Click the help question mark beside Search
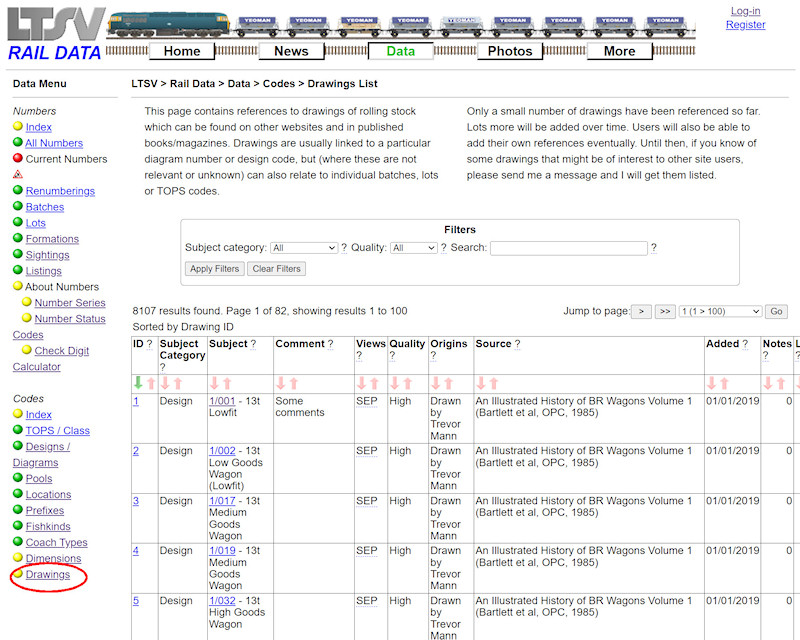The image size is (800, 640). [654, 248]
